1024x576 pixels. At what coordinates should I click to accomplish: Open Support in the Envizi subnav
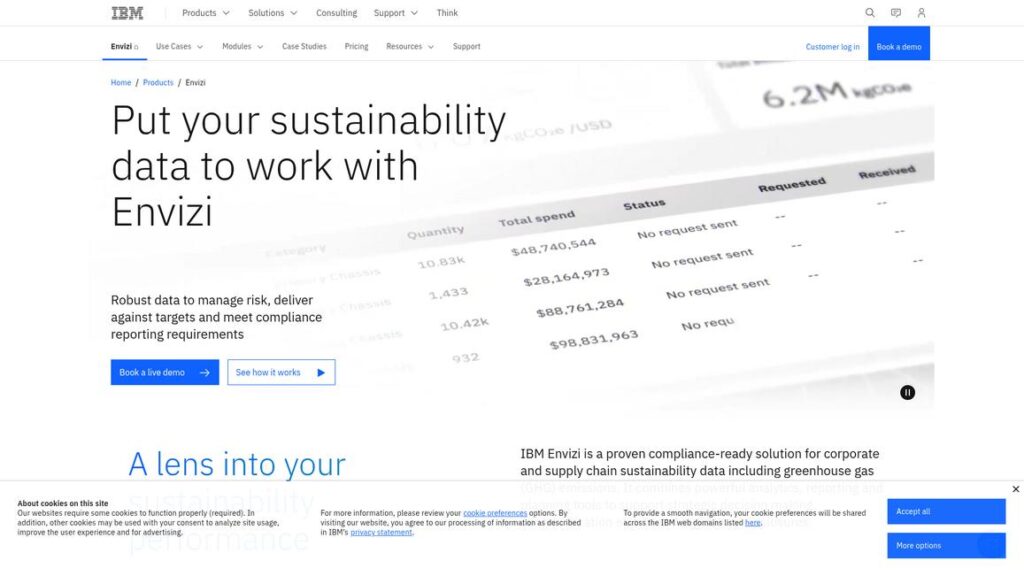pyautogui.click(x=466, y=46)
